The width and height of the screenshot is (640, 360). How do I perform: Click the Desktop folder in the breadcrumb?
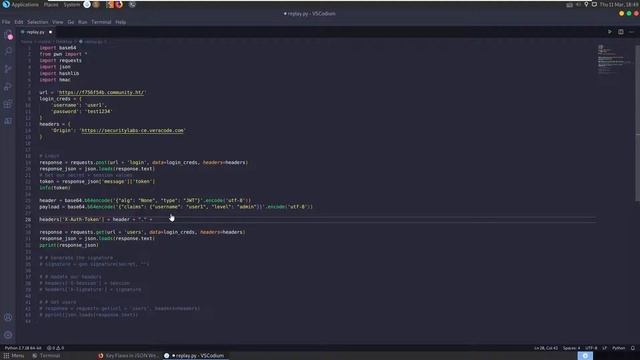tap(64, 42)
